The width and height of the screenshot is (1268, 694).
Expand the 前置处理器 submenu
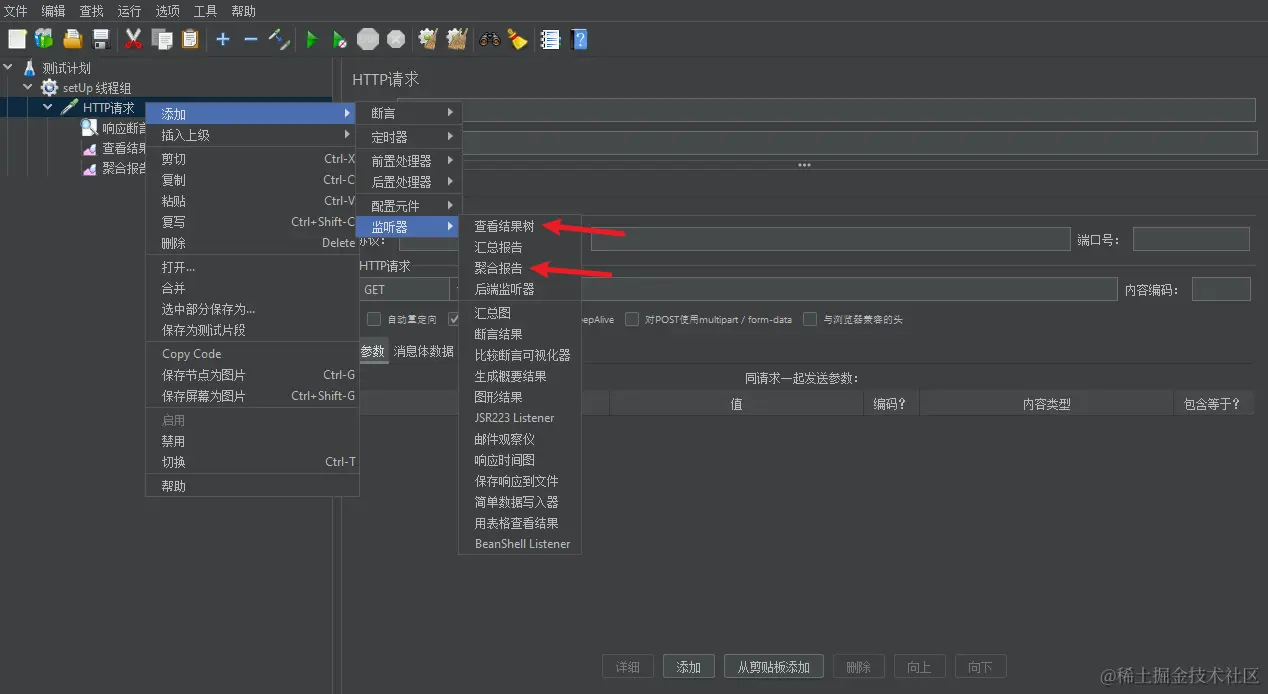(408, 160)
